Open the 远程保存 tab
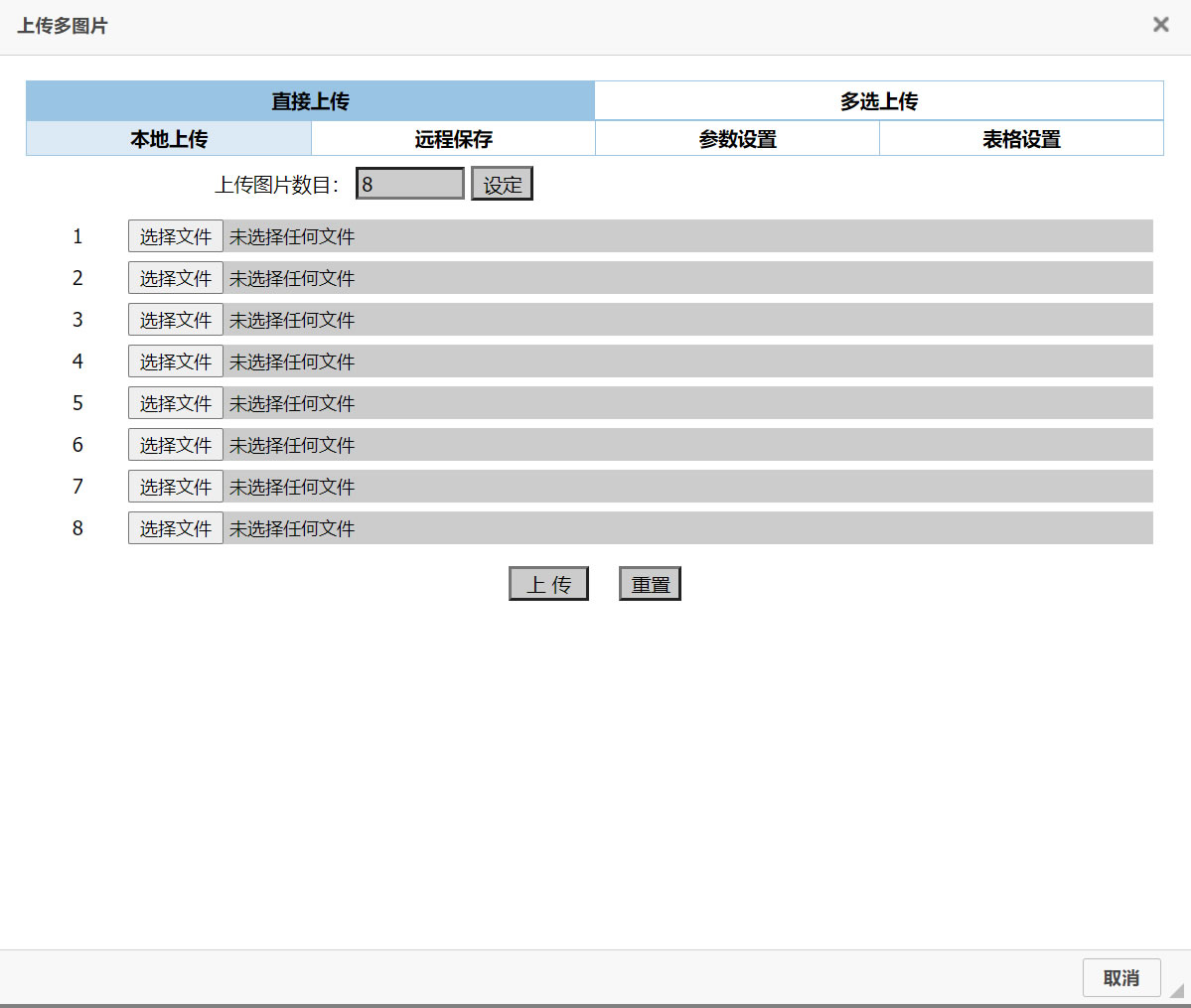The width and height of the screenshot is (1191, 1008). pyautogui.click(x=452, y=139)
